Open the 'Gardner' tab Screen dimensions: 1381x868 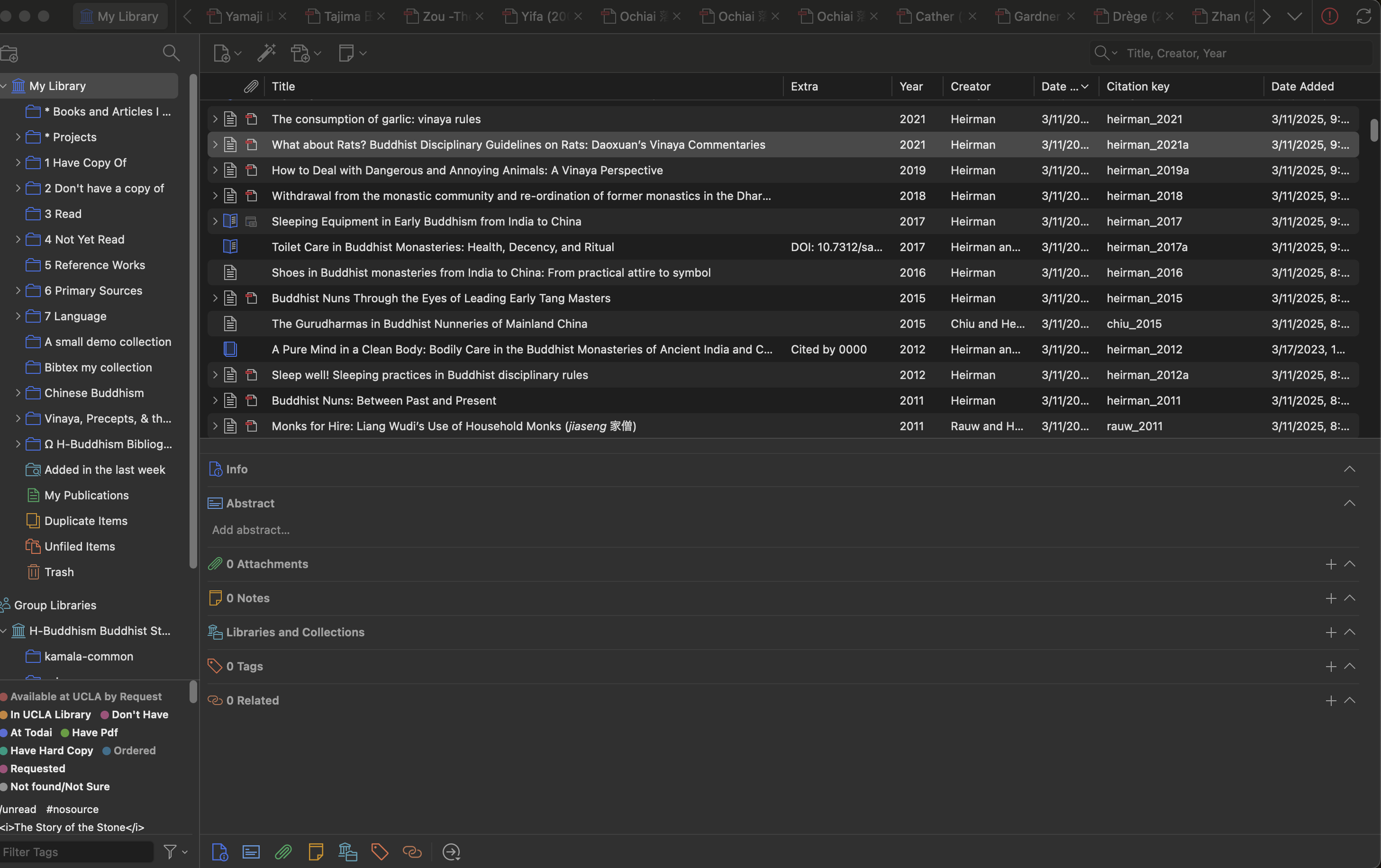(x=1036, y=16)
